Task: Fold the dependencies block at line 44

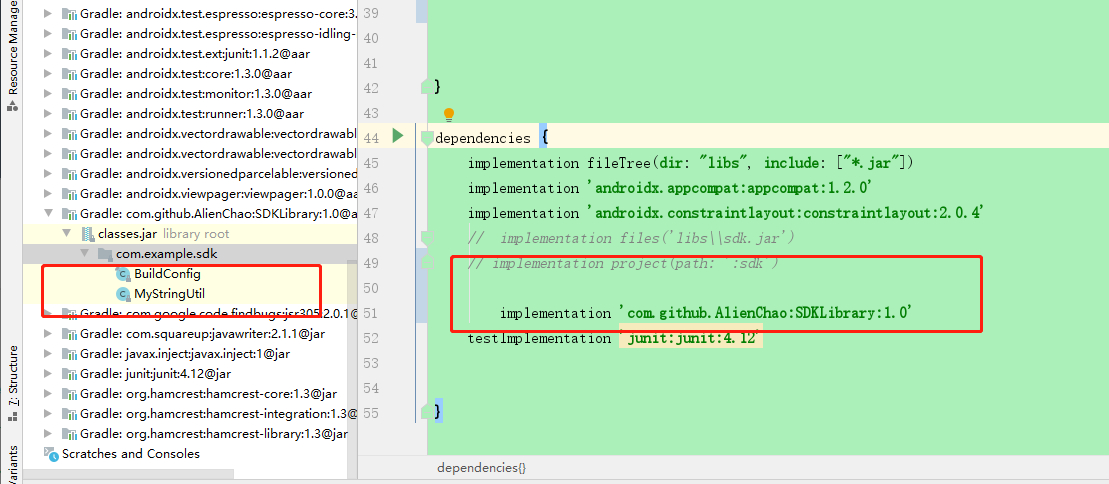Action: (426, 138)
